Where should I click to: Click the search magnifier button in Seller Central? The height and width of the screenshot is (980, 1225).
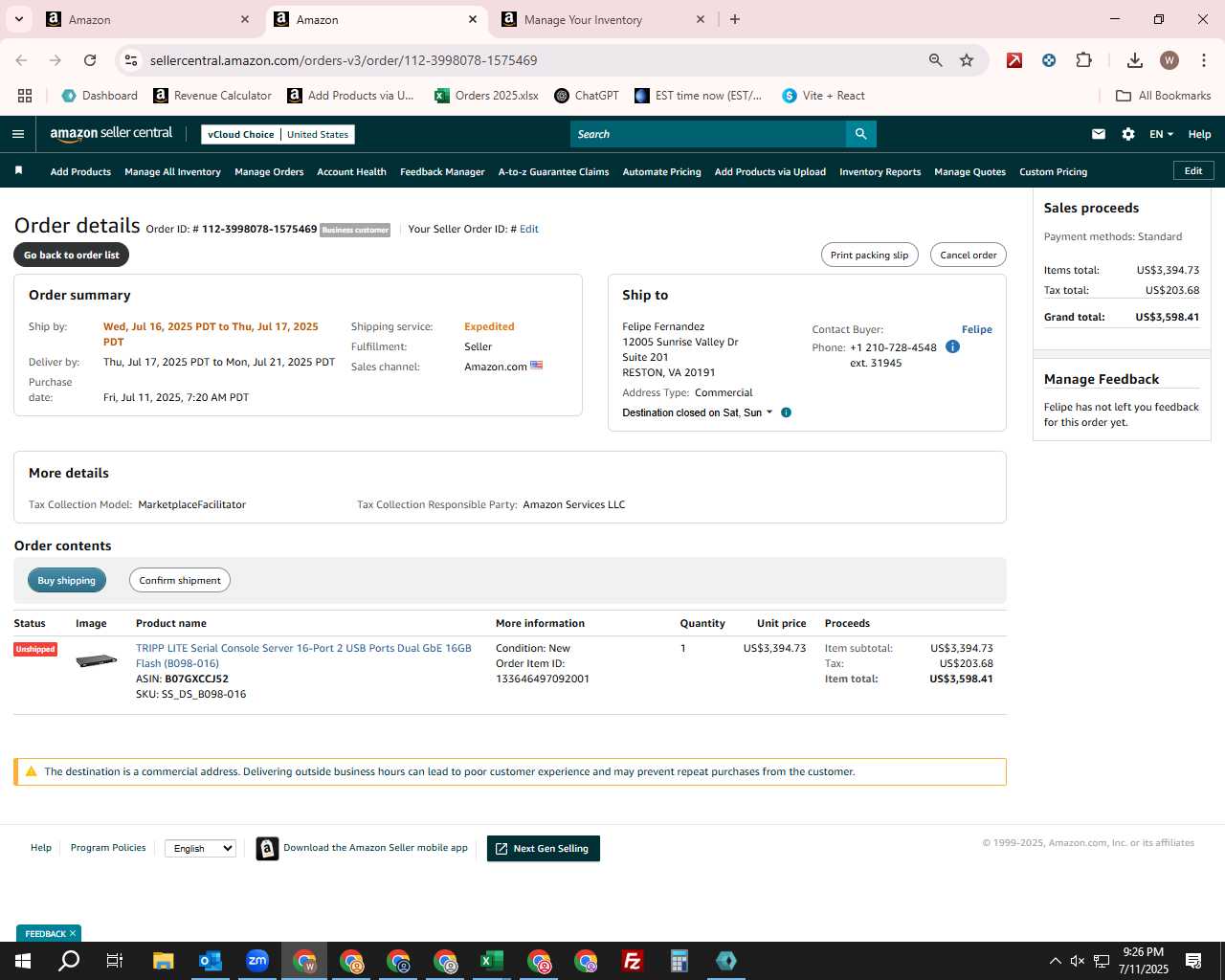pos(860,134)
